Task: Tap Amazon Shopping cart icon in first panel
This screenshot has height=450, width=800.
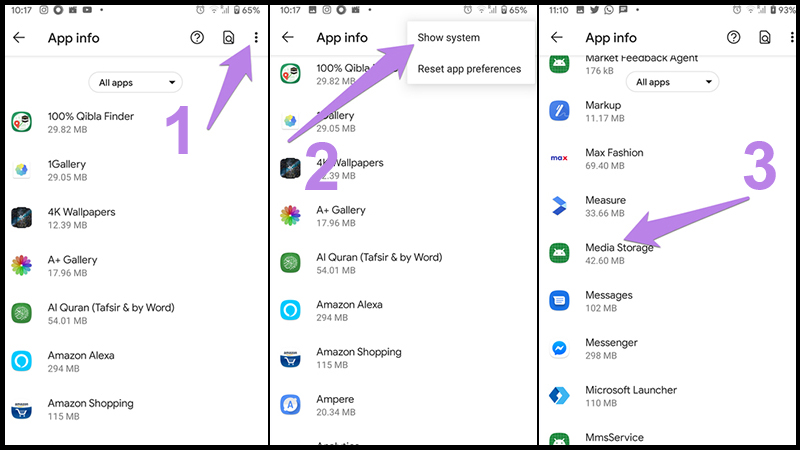Action: pyautogui.click(x=21, y=409)
